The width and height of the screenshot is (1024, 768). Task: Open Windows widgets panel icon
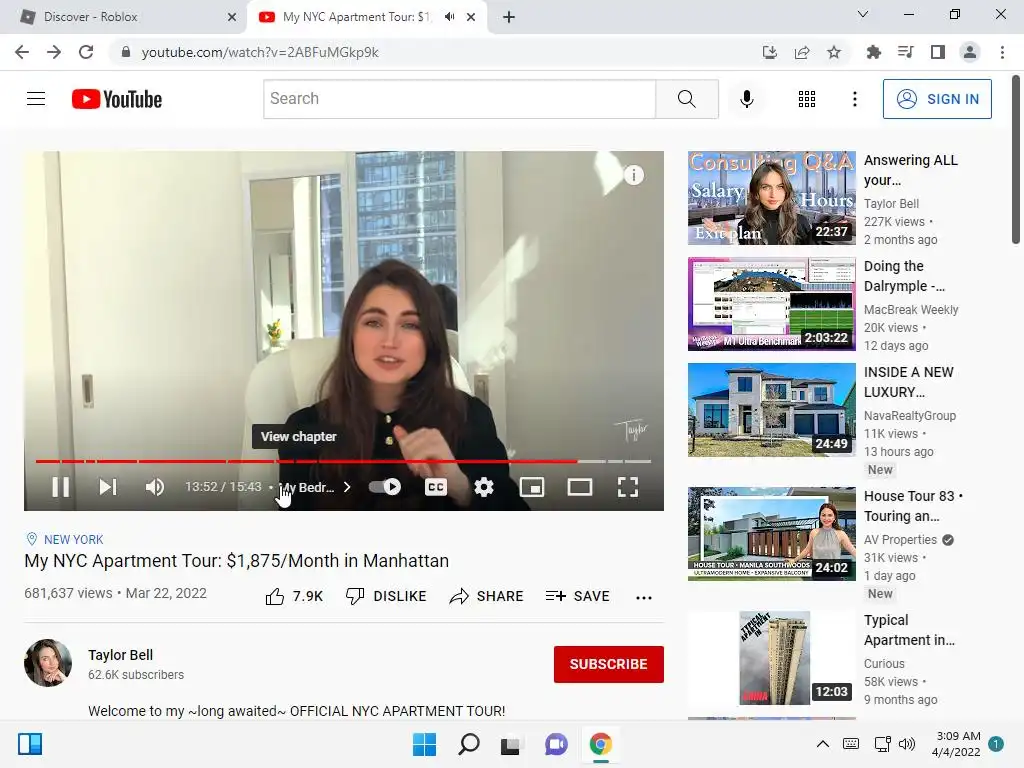pos(30,744)
